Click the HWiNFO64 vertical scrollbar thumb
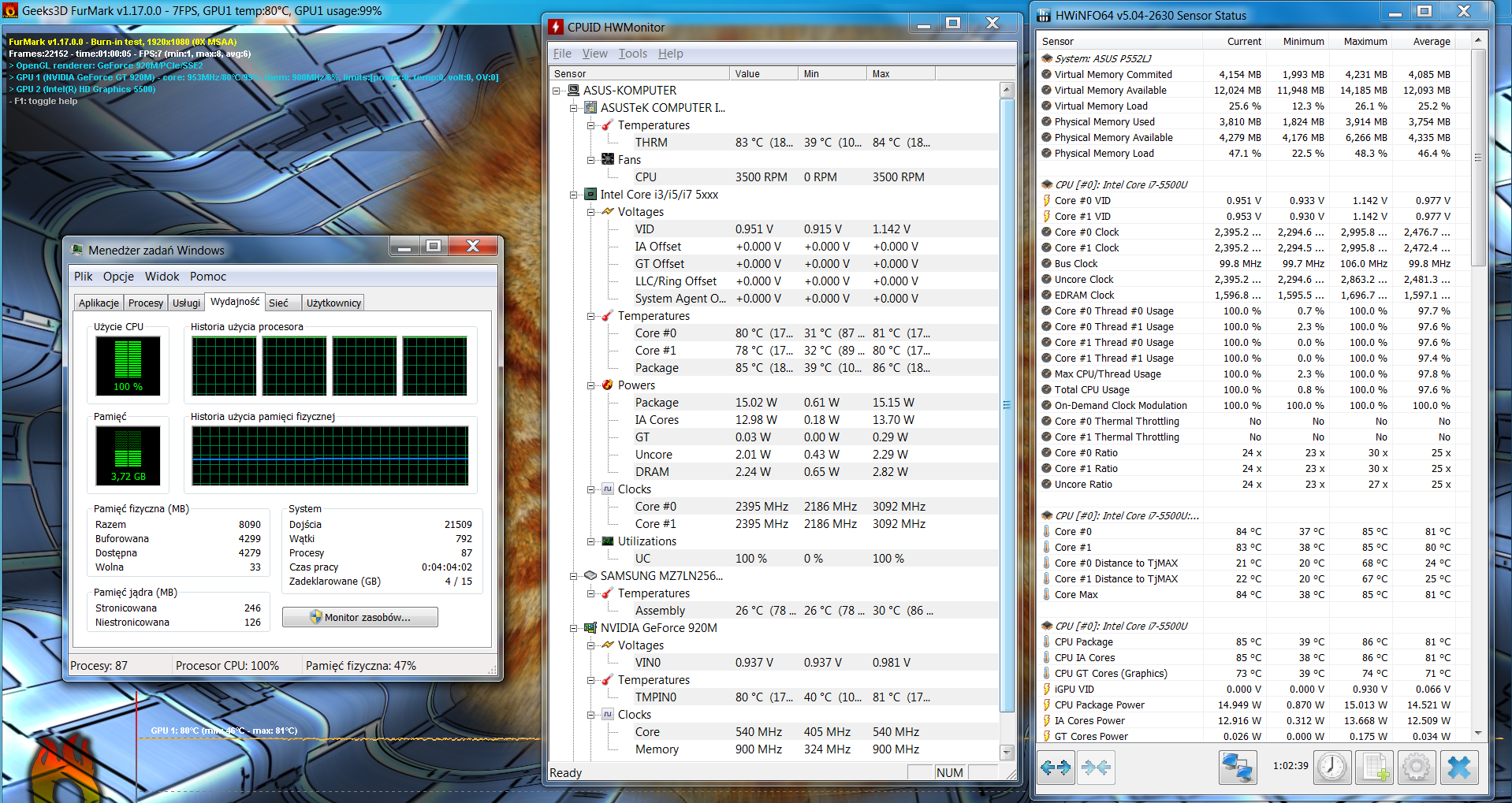The width and height of the screenshot is (1512, 803). (x=1478, y=158)
